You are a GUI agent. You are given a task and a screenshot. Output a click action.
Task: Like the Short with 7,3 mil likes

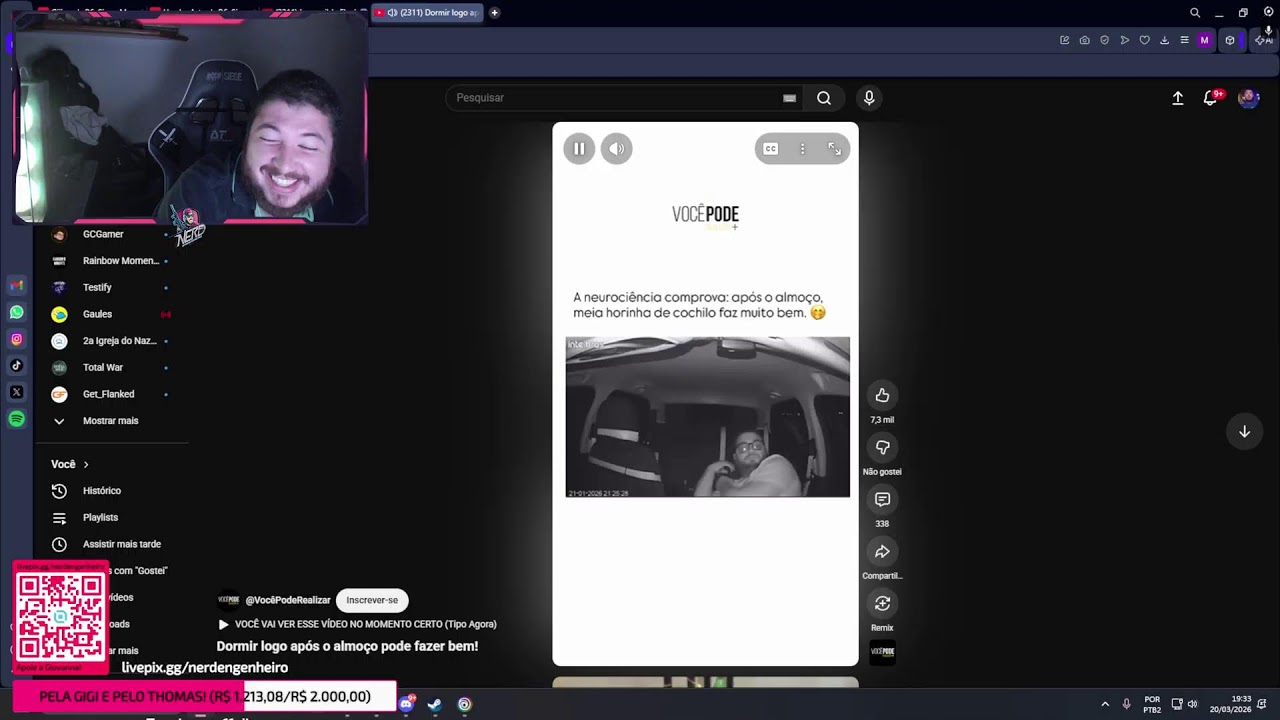coord(882,395)
